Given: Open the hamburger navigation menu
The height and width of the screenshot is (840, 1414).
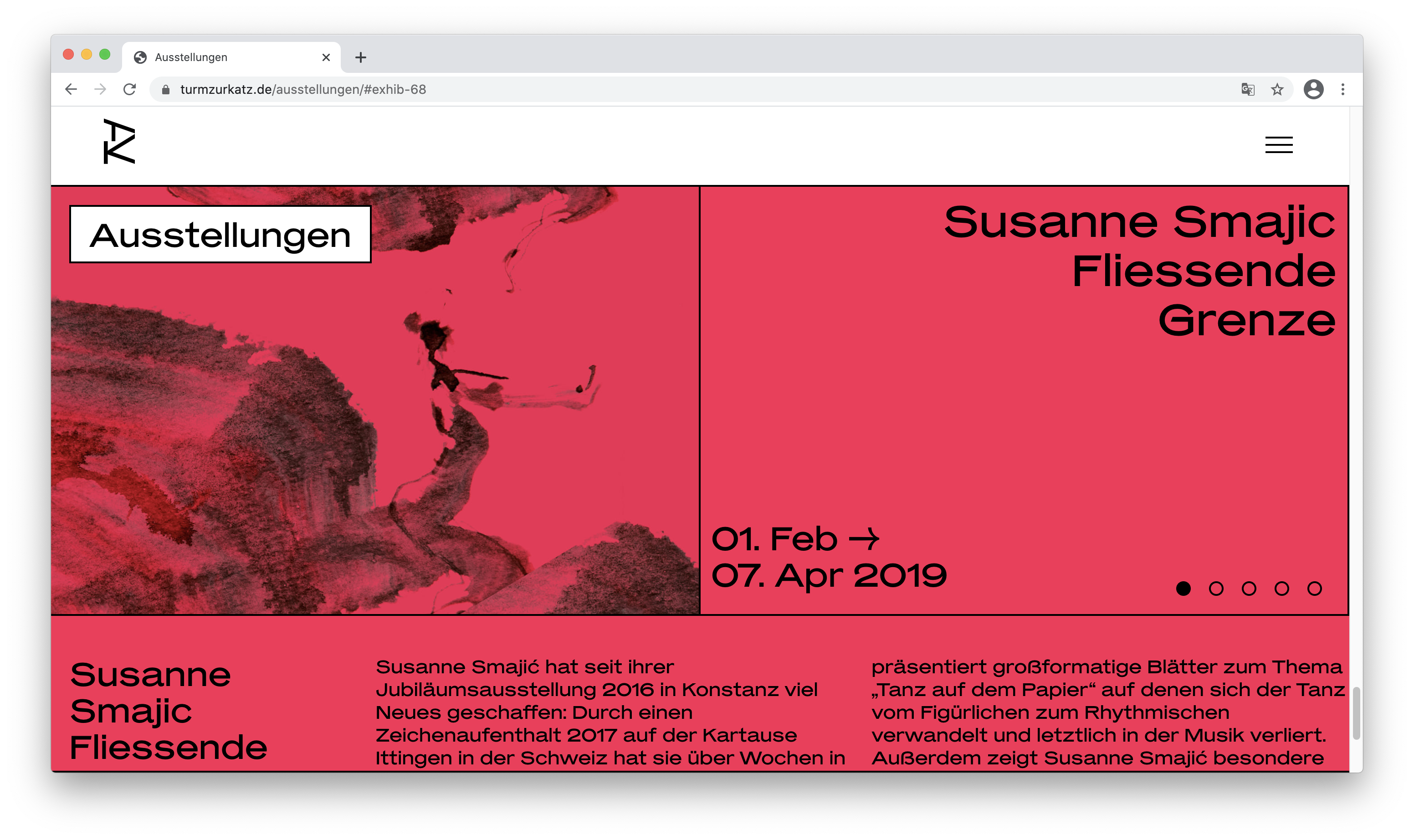Looking at the screenshot, I should (1278, 145).
